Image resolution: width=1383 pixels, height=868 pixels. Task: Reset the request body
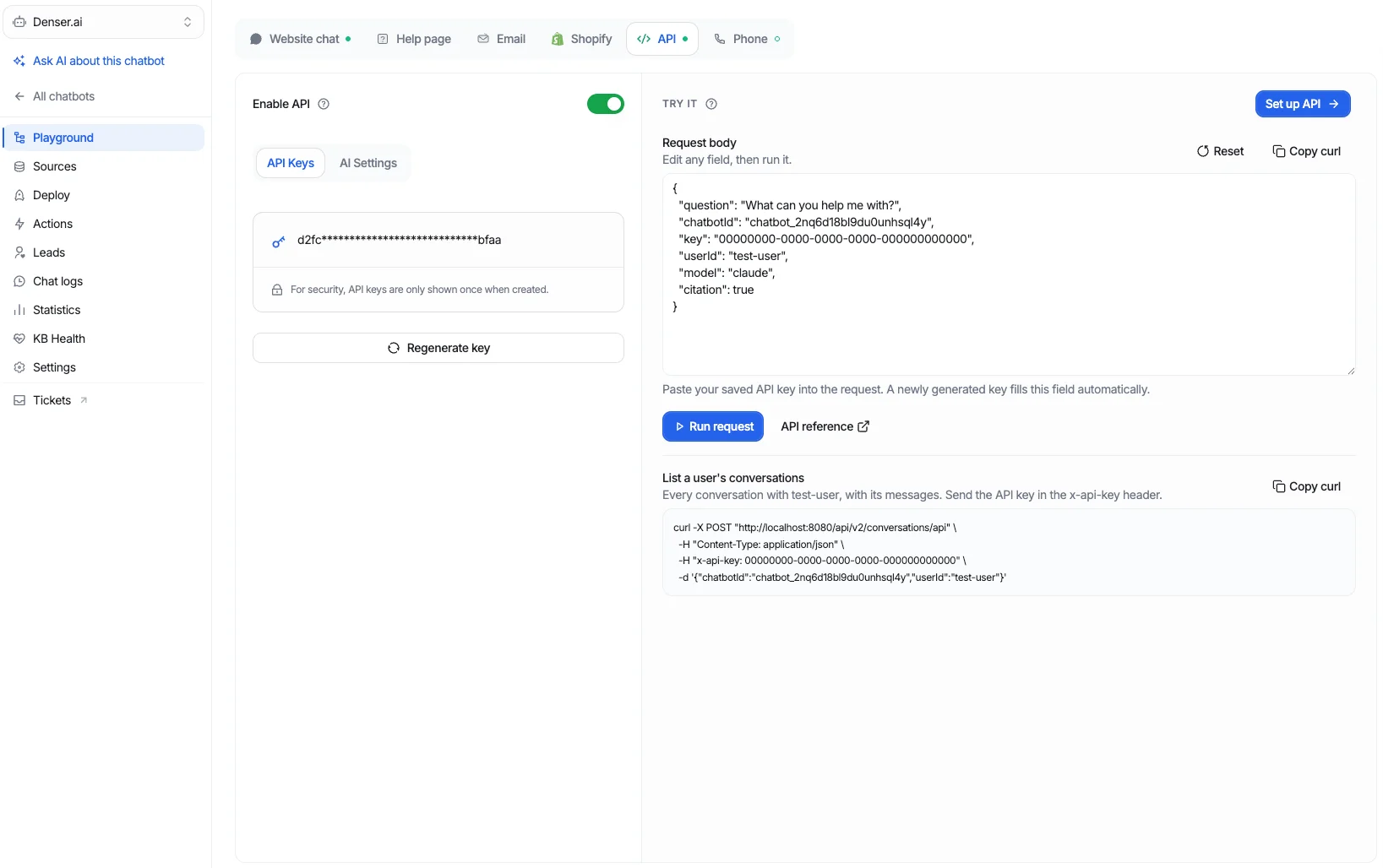pos(1221,151)
